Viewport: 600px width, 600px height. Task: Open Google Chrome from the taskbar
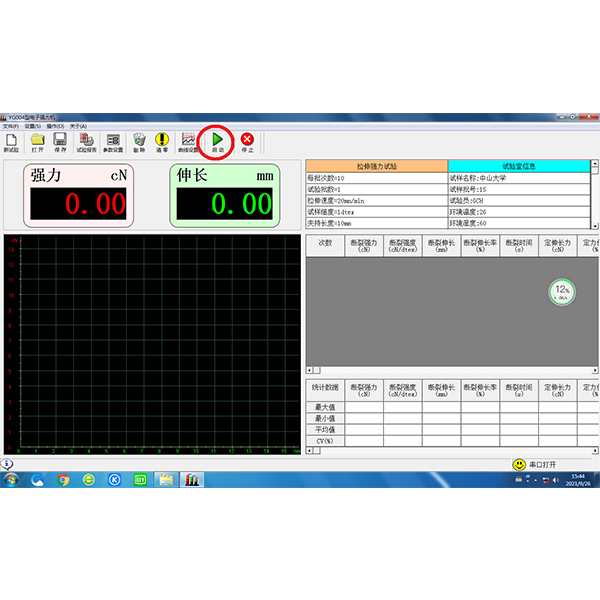click(x=63, y=479)
